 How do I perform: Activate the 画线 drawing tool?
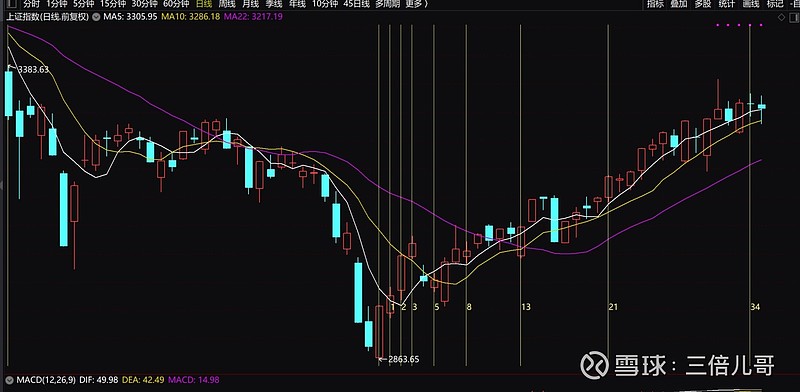coord(751,4)
